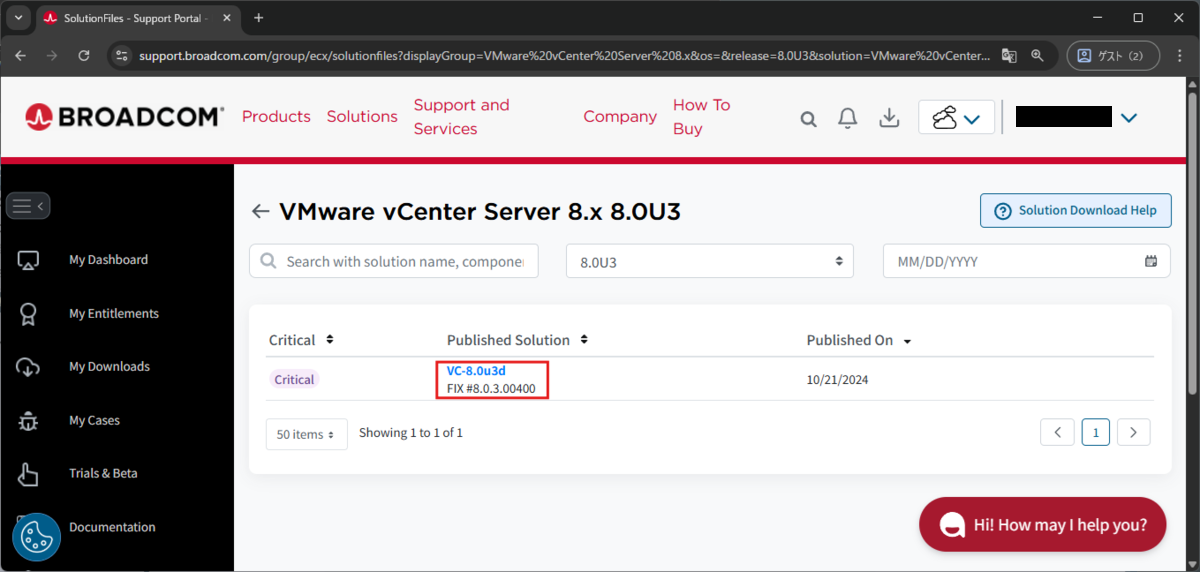
Task: Click the Trials & Beta hand icon
Action: pos(28,474)
